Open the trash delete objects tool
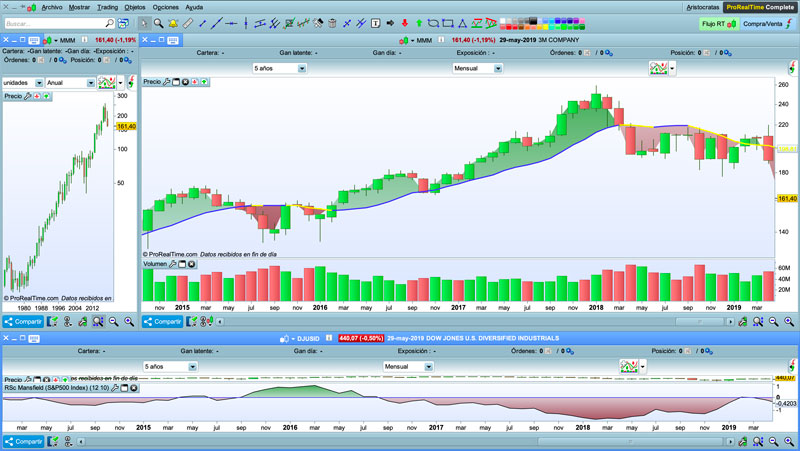800x451 pixels. pos(332,23)
